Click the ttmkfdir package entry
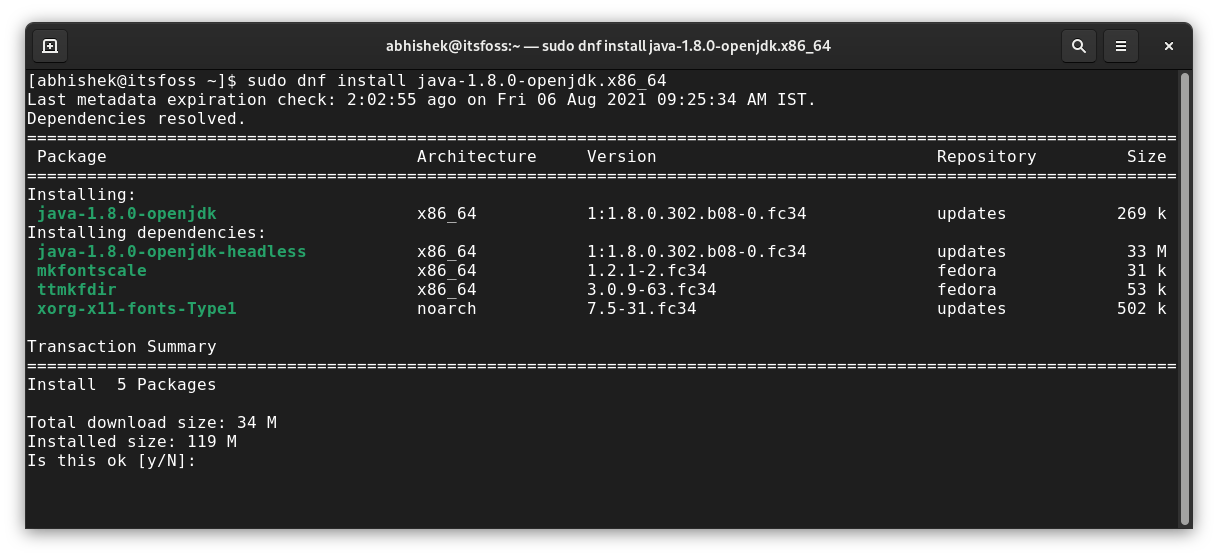1218x557 pixels. [x=77, y=290]
